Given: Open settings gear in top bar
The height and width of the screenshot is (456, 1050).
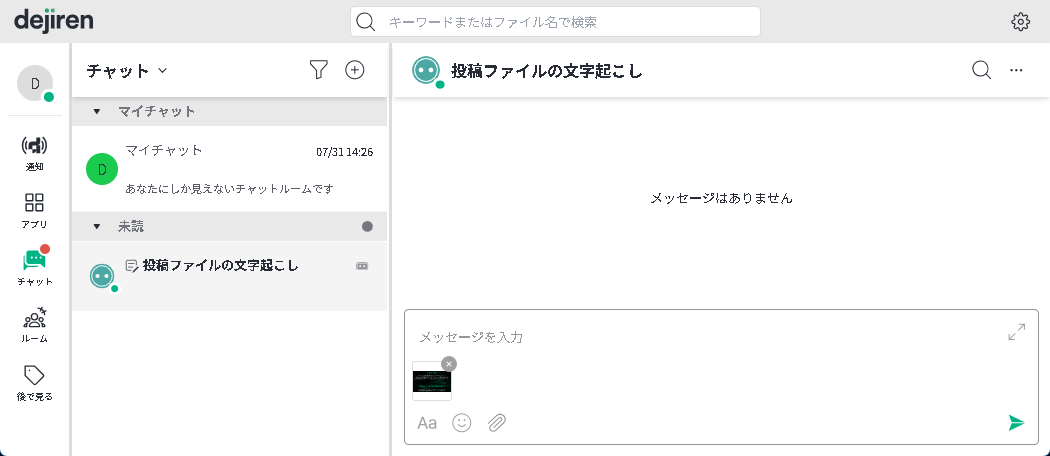Looking at the screenshot, I should tap(1020, 22).
